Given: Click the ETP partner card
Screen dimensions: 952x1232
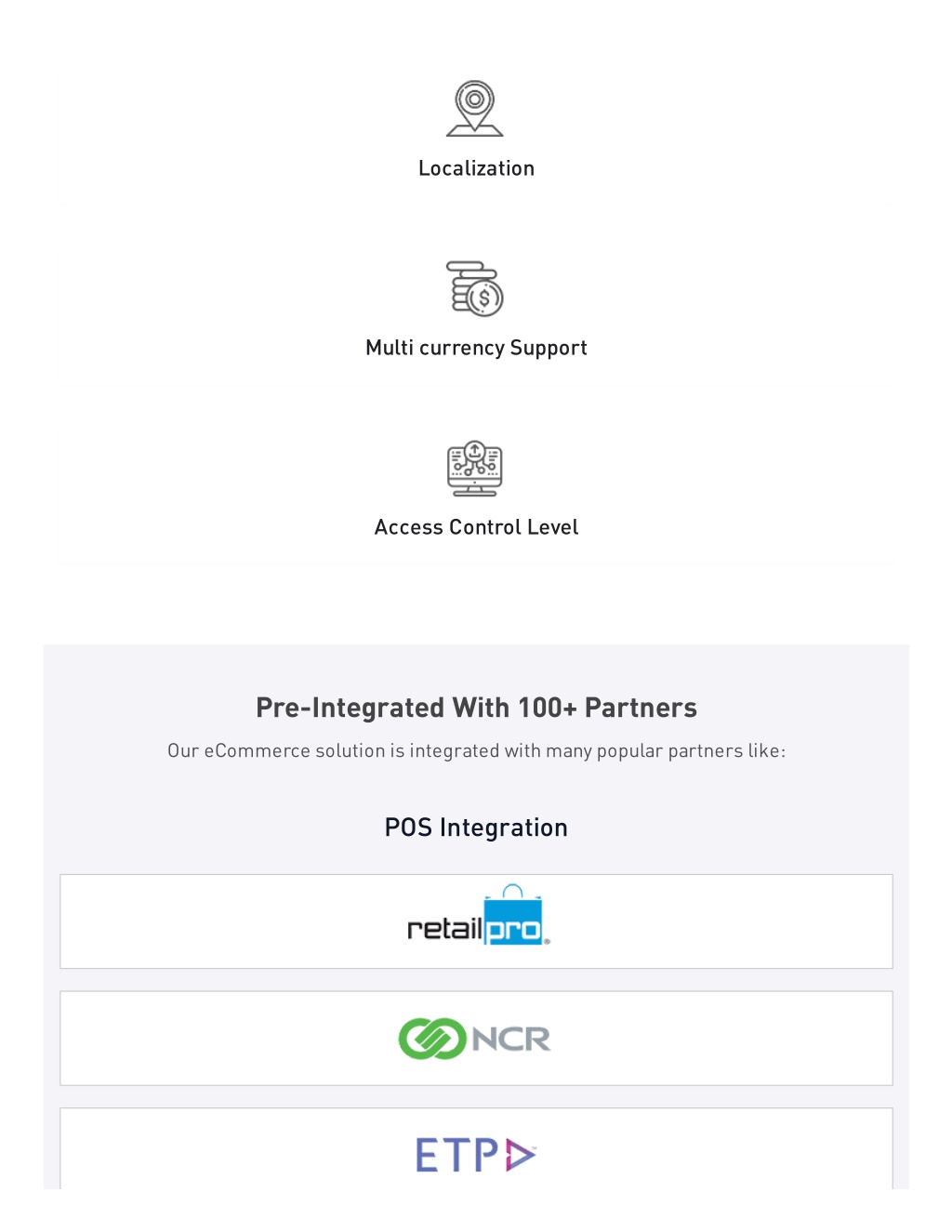Looking at the screenshot, I should pyautogui.click(x=476, y=1148).
